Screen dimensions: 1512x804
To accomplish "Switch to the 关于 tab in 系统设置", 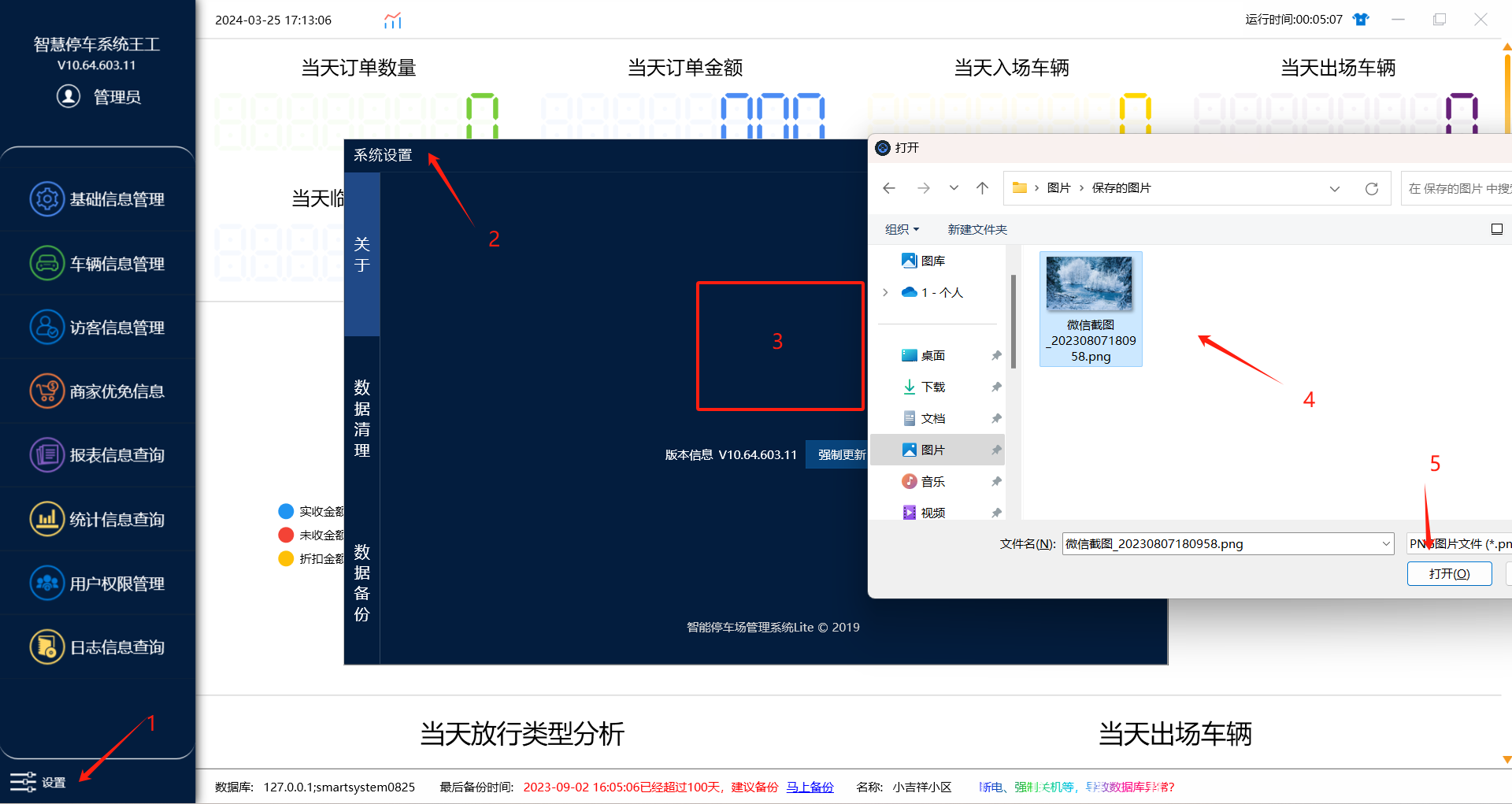I will [x=362, y=254].
